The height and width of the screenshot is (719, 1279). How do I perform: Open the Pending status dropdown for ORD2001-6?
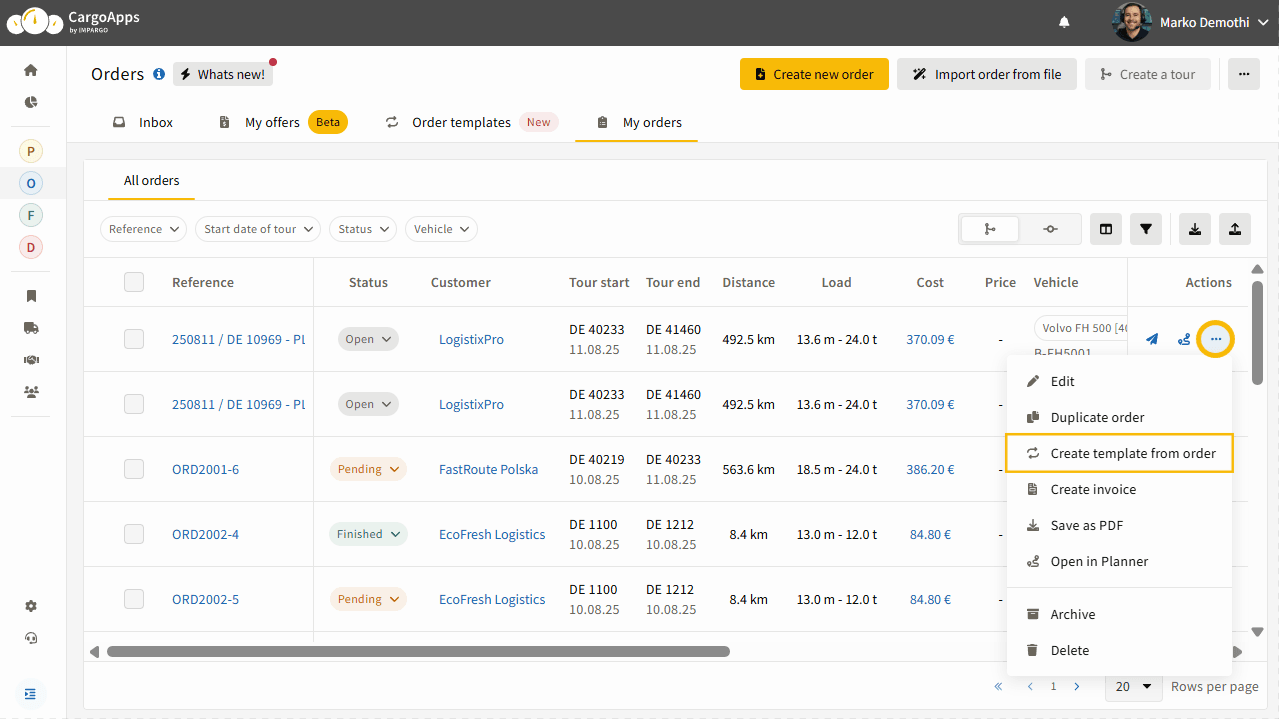click(x=368, y=469)
